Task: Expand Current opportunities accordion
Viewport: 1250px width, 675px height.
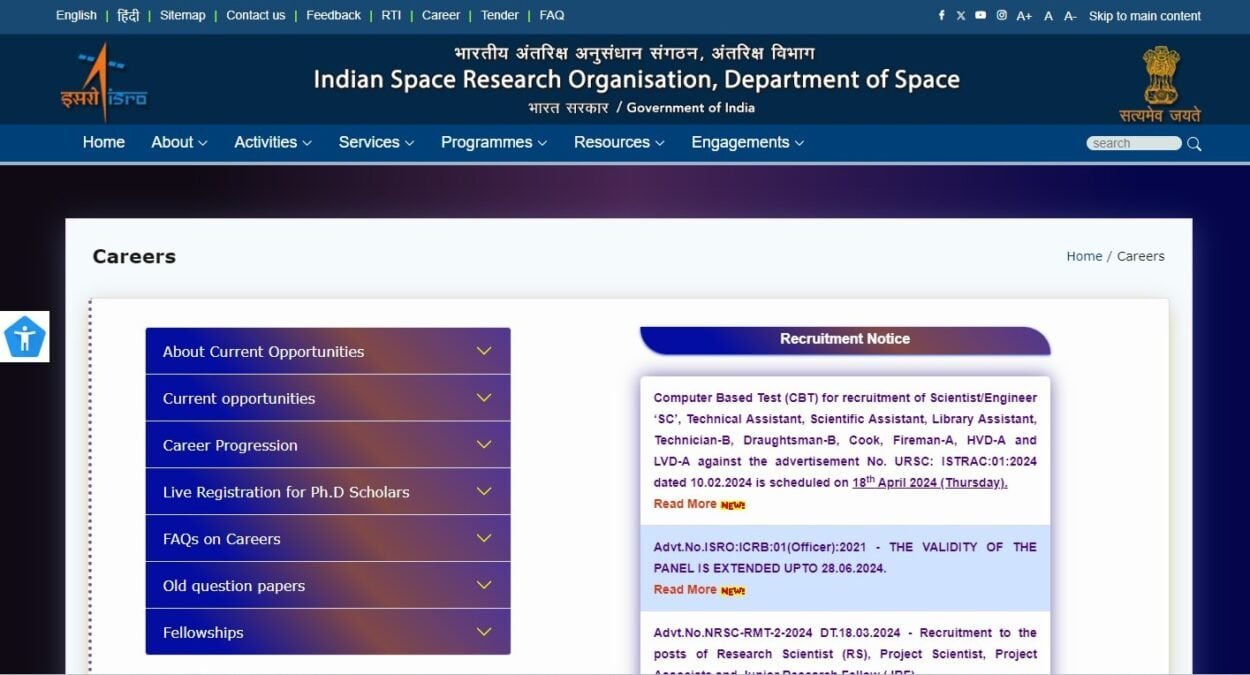Action: (x=328, y=398)
